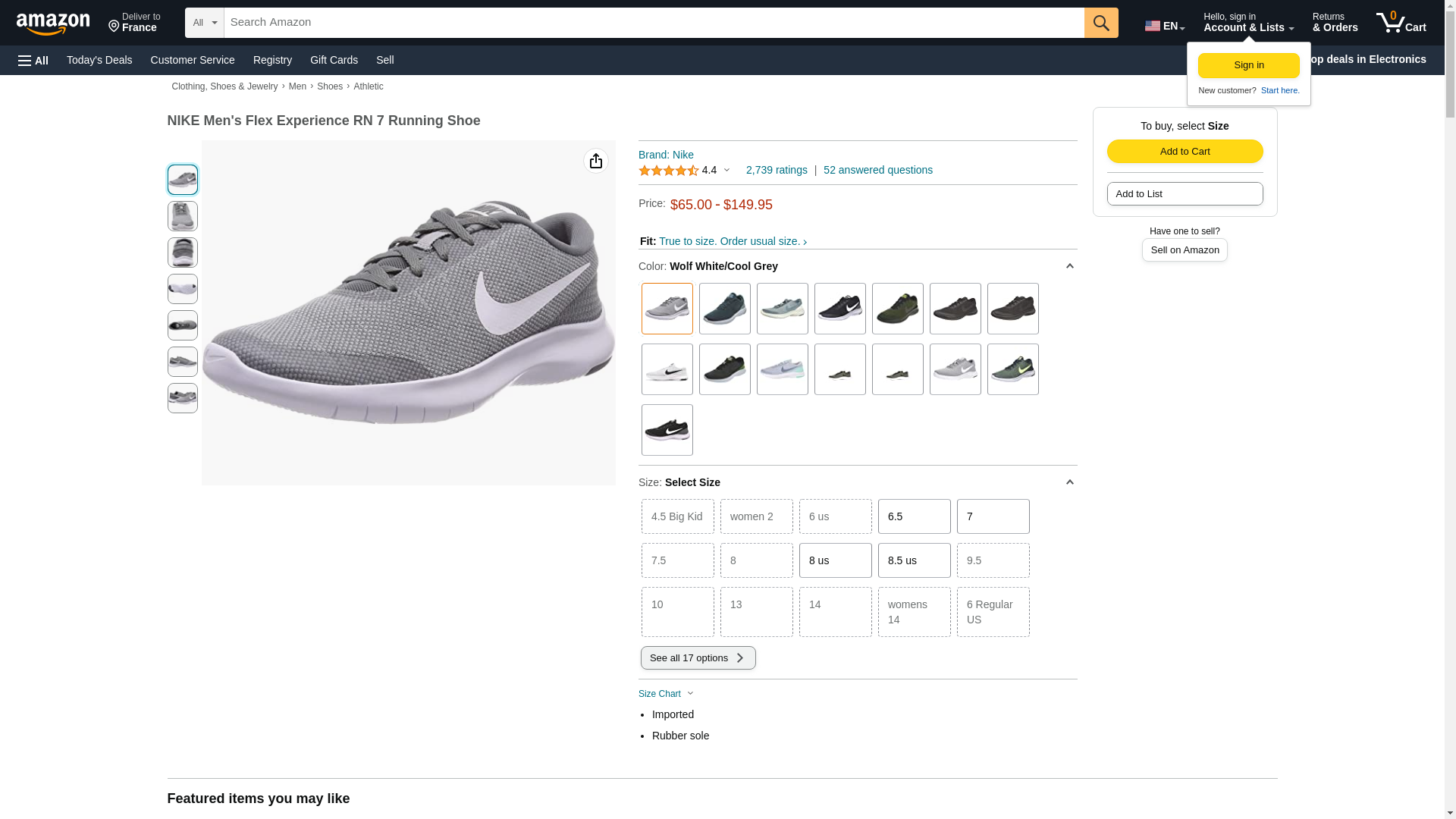Choose the green volt color swatch
1456x819 pixels.
[1012, 369]
